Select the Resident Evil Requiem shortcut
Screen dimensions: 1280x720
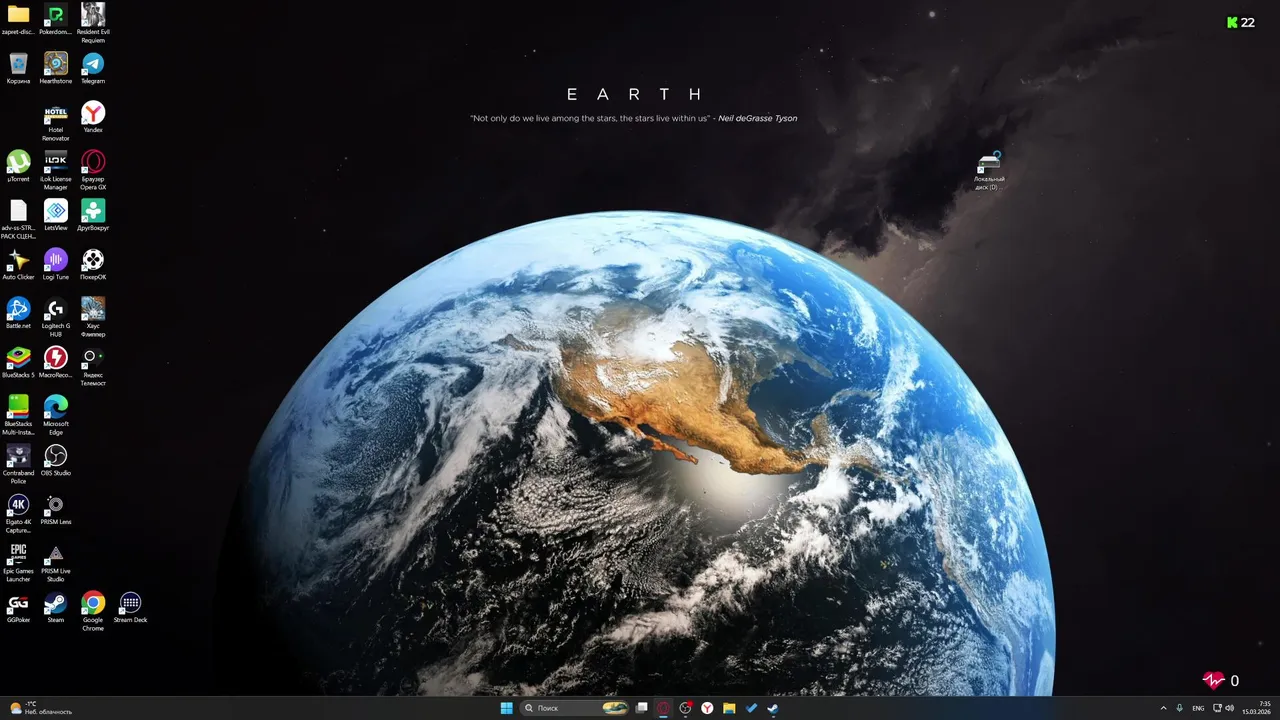(93, 23)
